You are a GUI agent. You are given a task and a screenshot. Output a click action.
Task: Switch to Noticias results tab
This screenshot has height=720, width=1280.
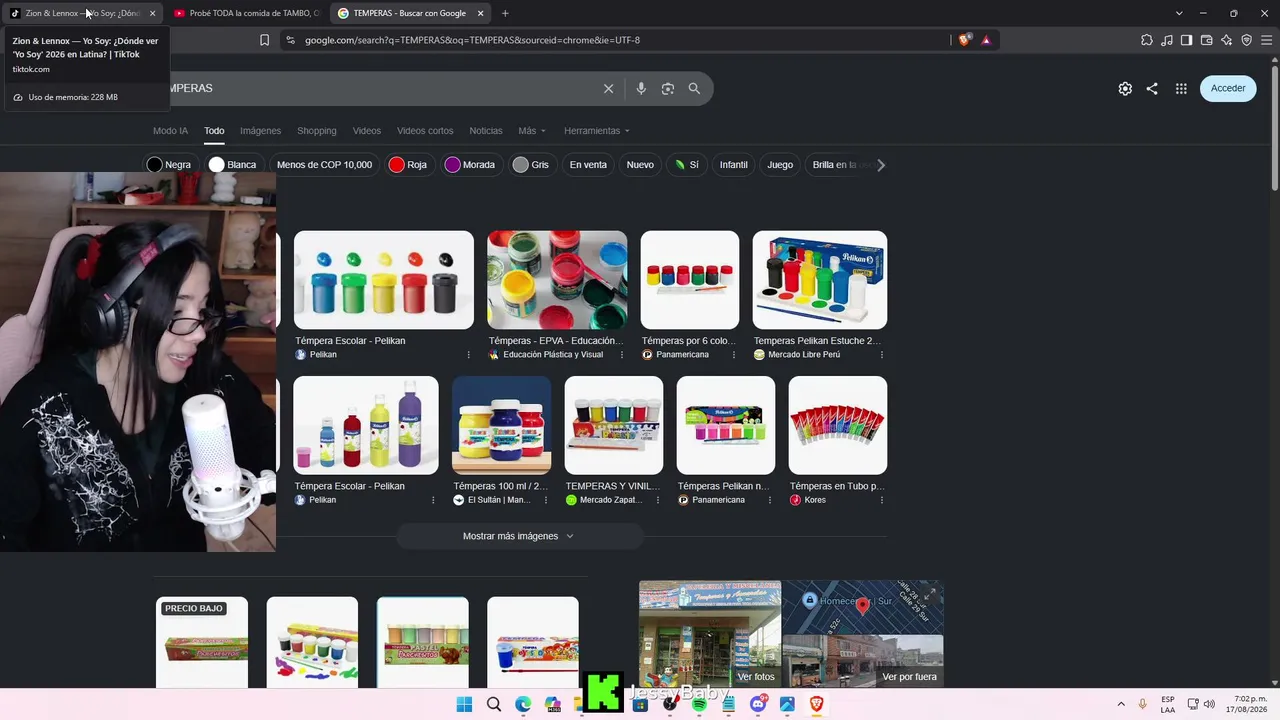486,131
